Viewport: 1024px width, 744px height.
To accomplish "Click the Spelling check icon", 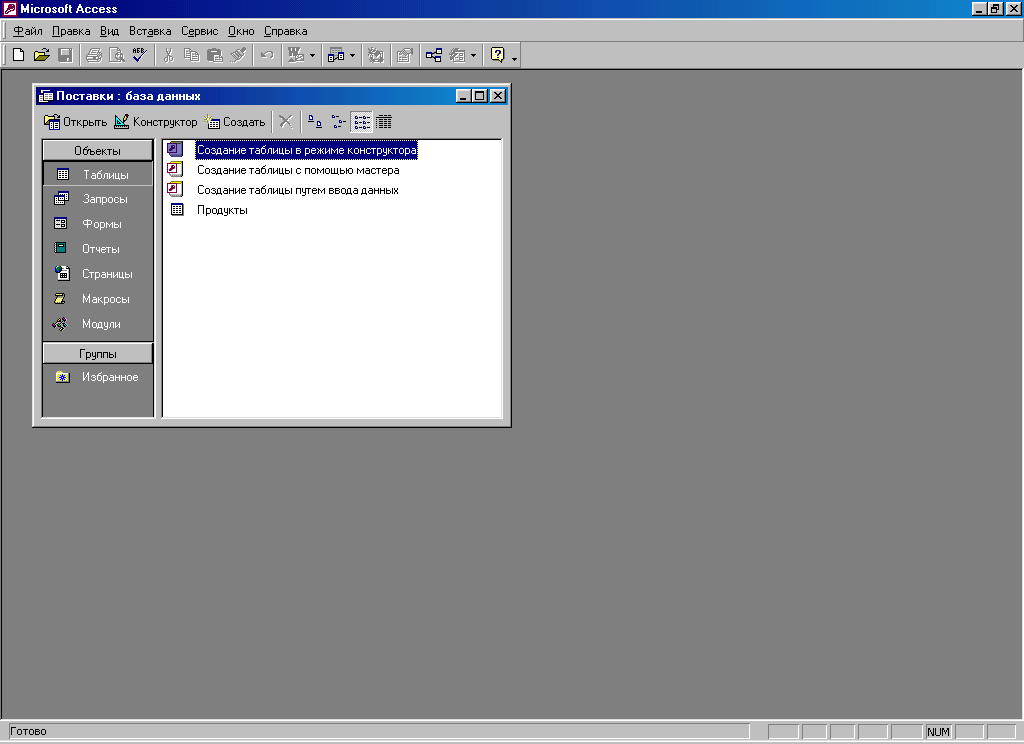I will point(139,56).
